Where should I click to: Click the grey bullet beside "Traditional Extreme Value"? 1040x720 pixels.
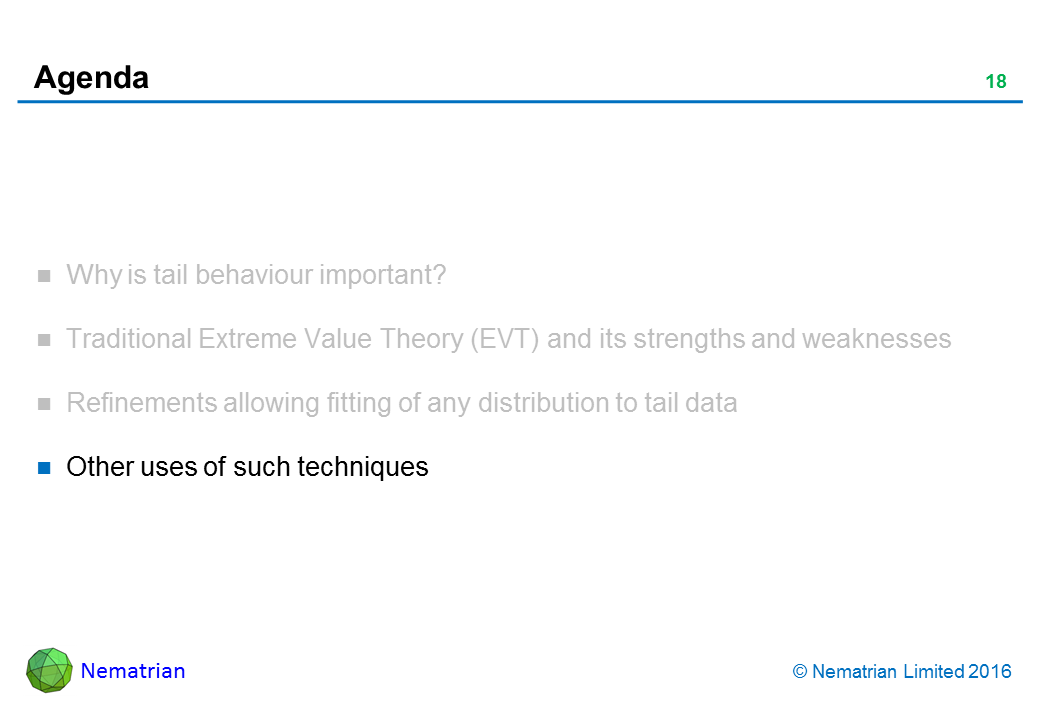(x=44, y=339)
